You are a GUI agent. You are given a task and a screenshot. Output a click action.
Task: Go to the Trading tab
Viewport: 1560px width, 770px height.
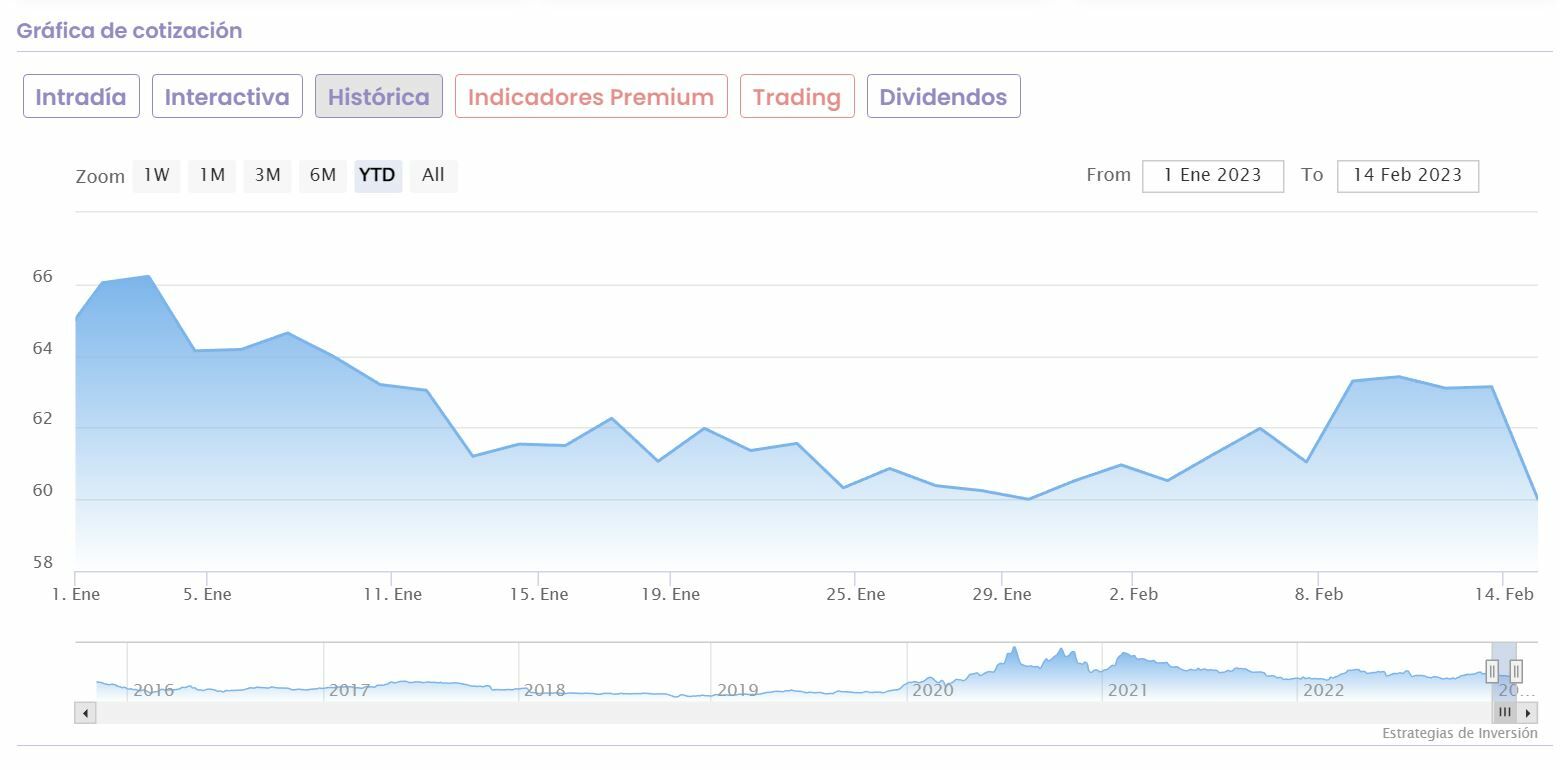[797, 97]
